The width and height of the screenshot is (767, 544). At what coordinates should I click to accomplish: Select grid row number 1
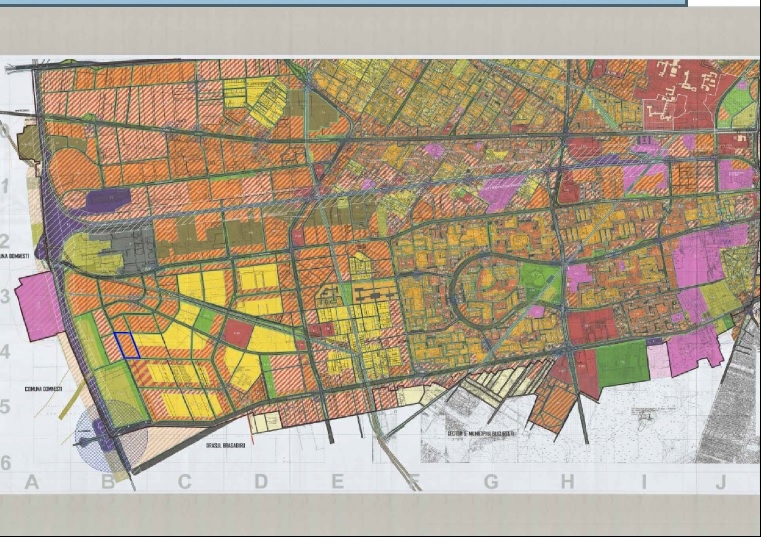[x=6, y=187]
